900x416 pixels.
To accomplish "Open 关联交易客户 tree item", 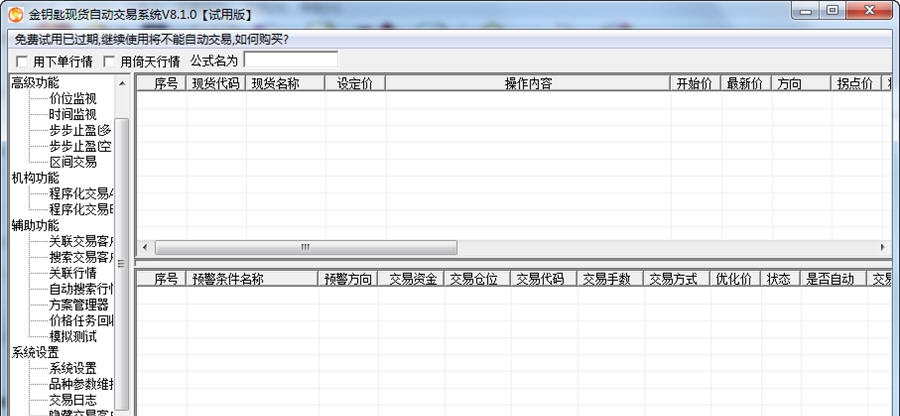I will (82, 242).
